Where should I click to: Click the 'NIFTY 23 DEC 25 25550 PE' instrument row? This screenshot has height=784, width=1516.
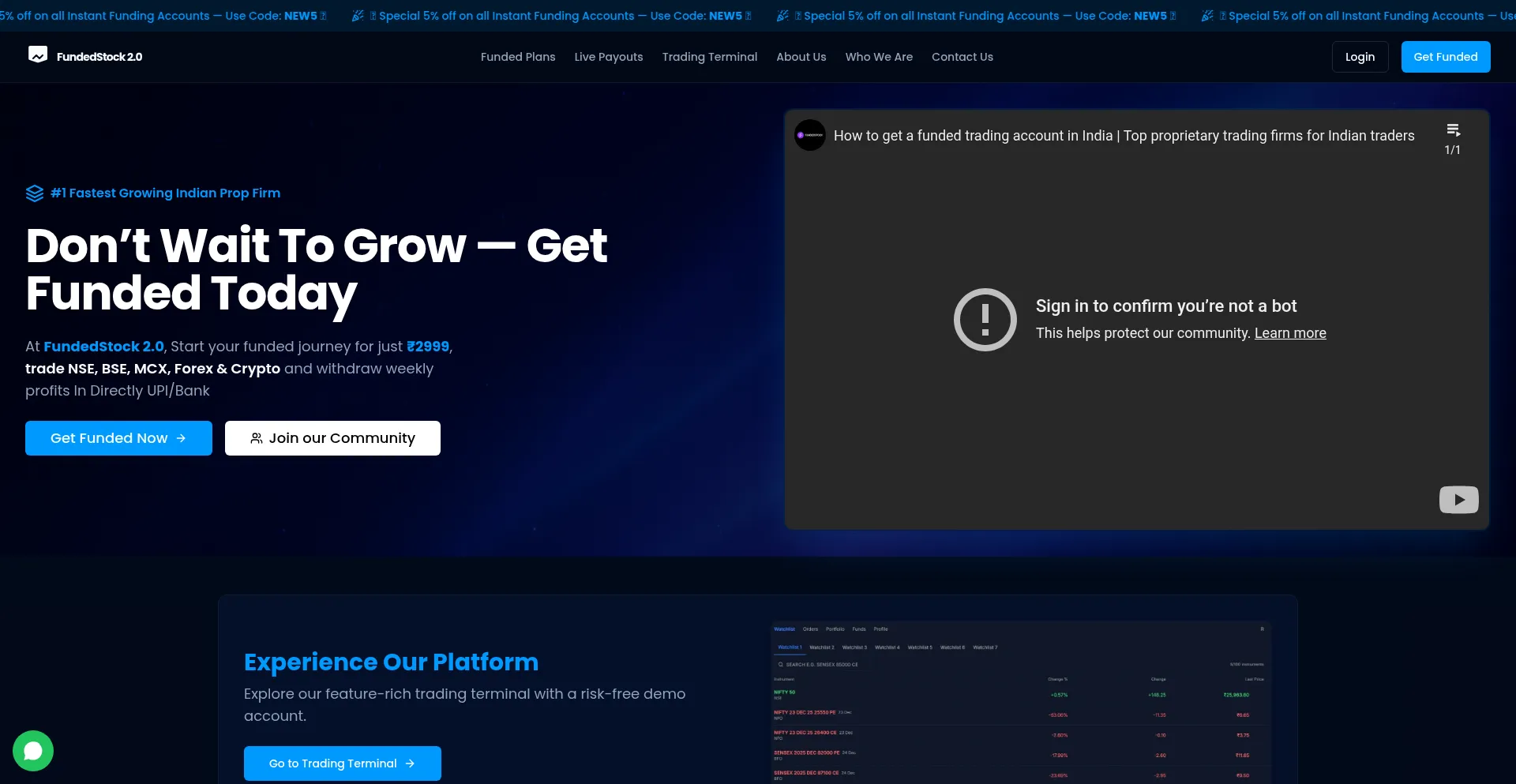1020,715
